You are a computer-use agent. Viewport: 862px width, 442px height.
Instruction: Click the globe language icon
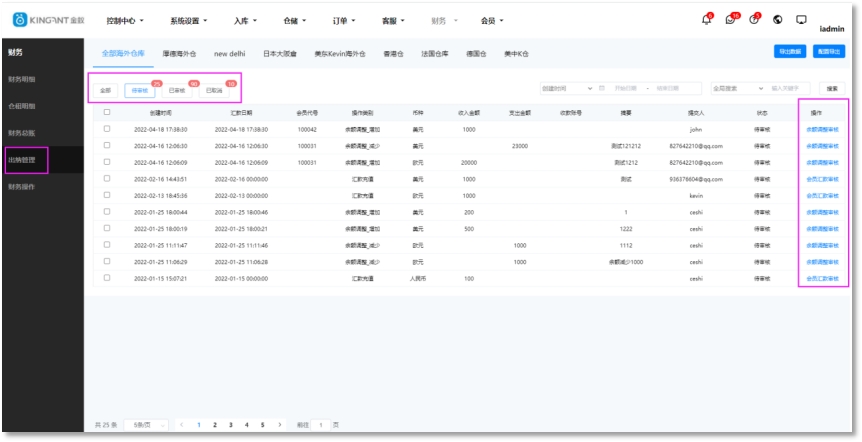click(778, 20)
